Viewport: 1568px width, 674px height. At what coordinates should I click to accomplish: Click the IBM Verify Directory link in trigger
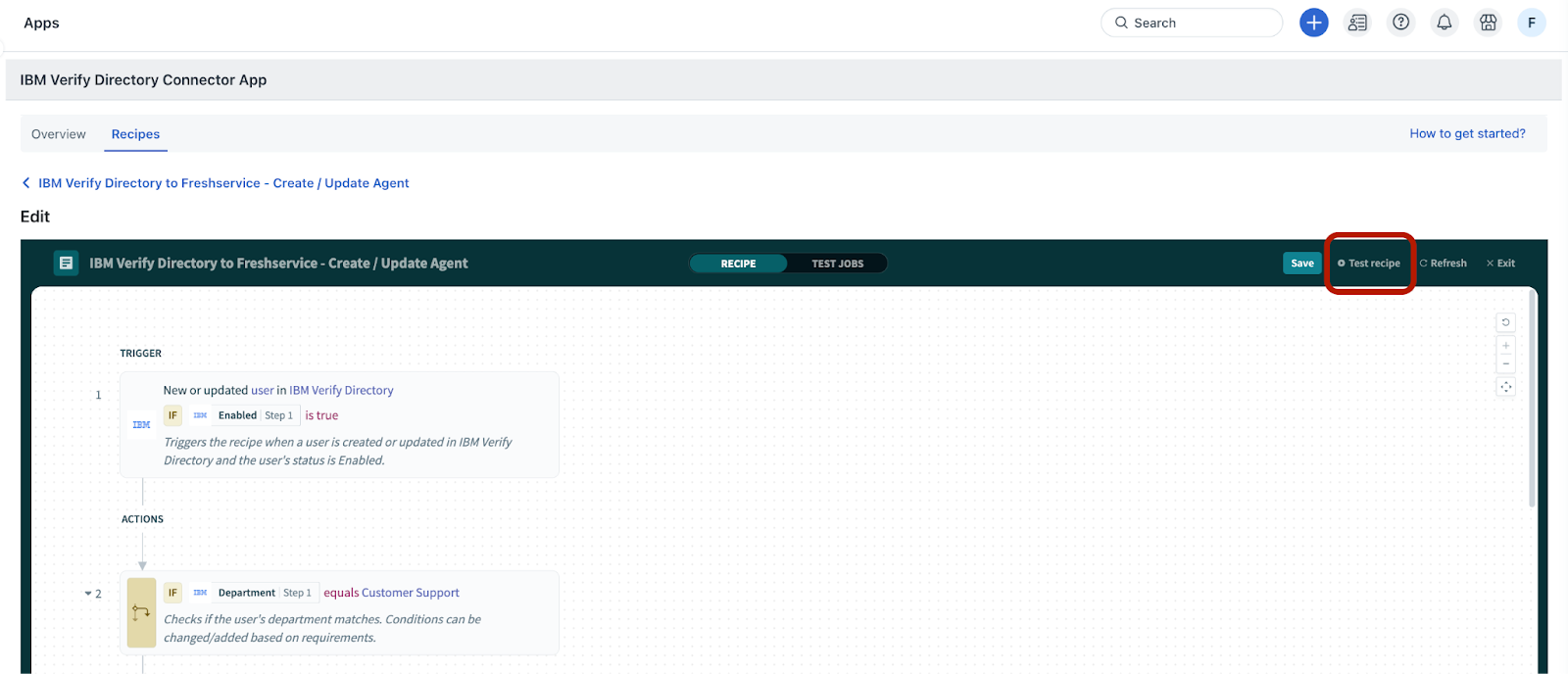pos(341,390)
